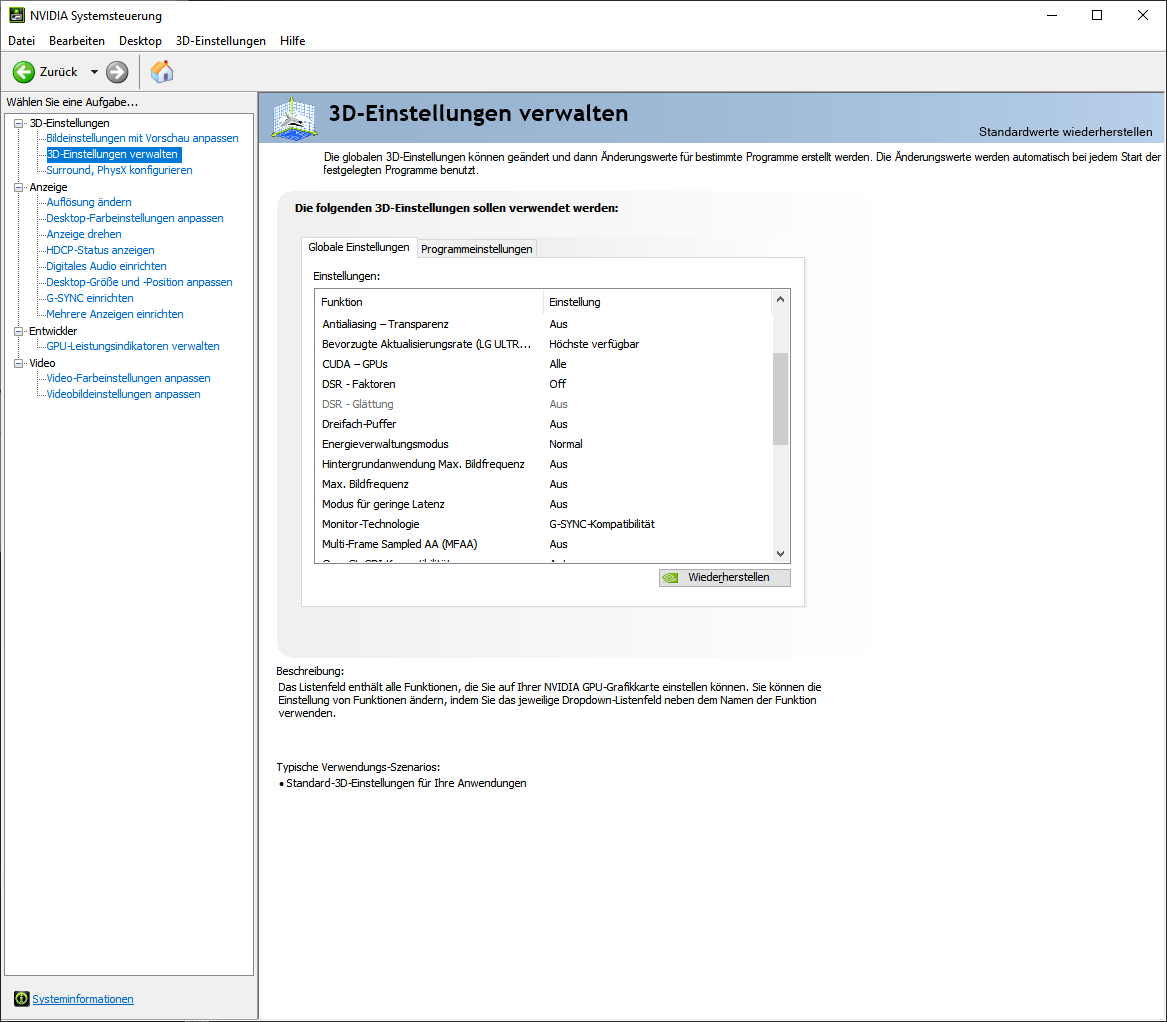The height and width of the screenshot is (1022, 1167).
Task: Collapse the 3D-Einstellungen tree node
Action: click(19, 124)
